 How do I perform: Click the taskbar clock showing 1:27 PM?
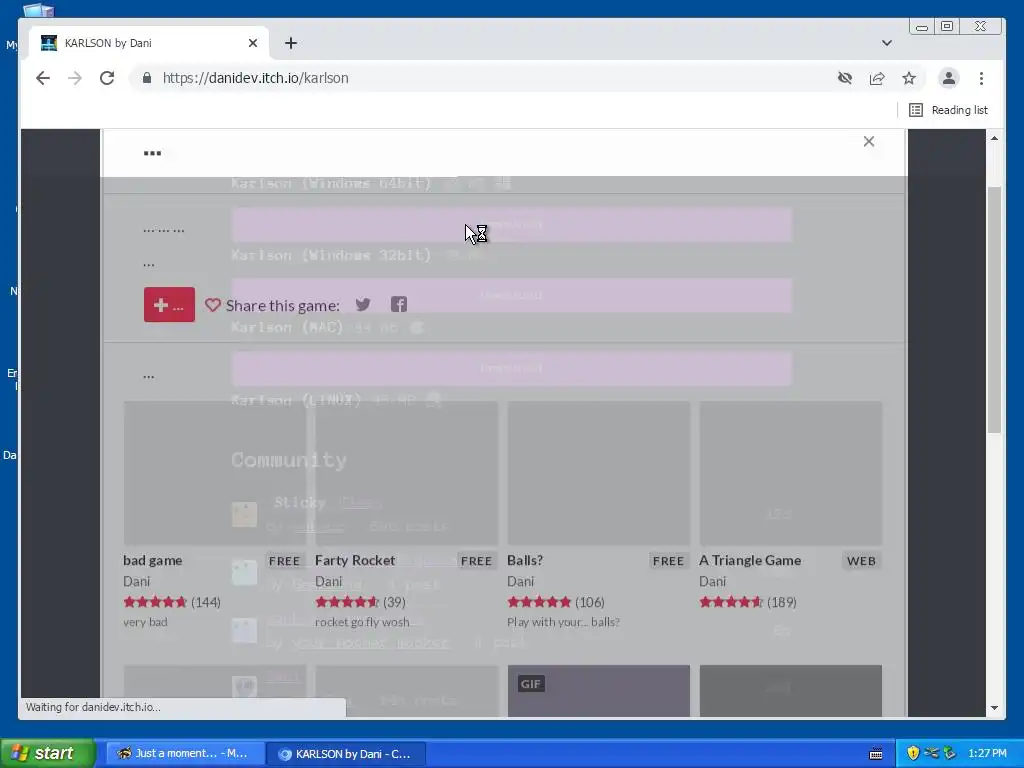[x=987, y=753]
